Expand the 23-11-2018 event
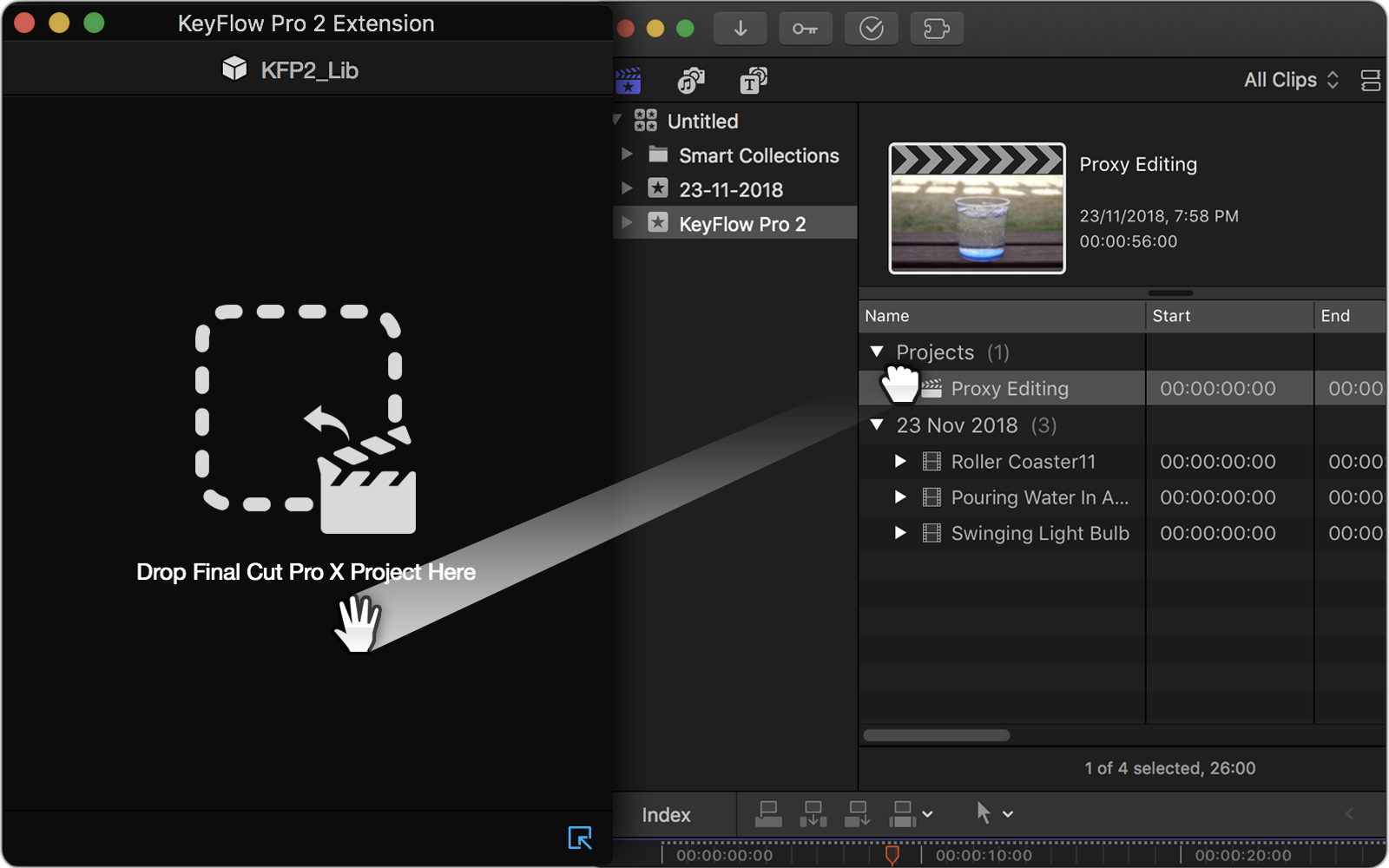Image resolution: width=1389 pixels, height=868 pixels. pos(628,188)
